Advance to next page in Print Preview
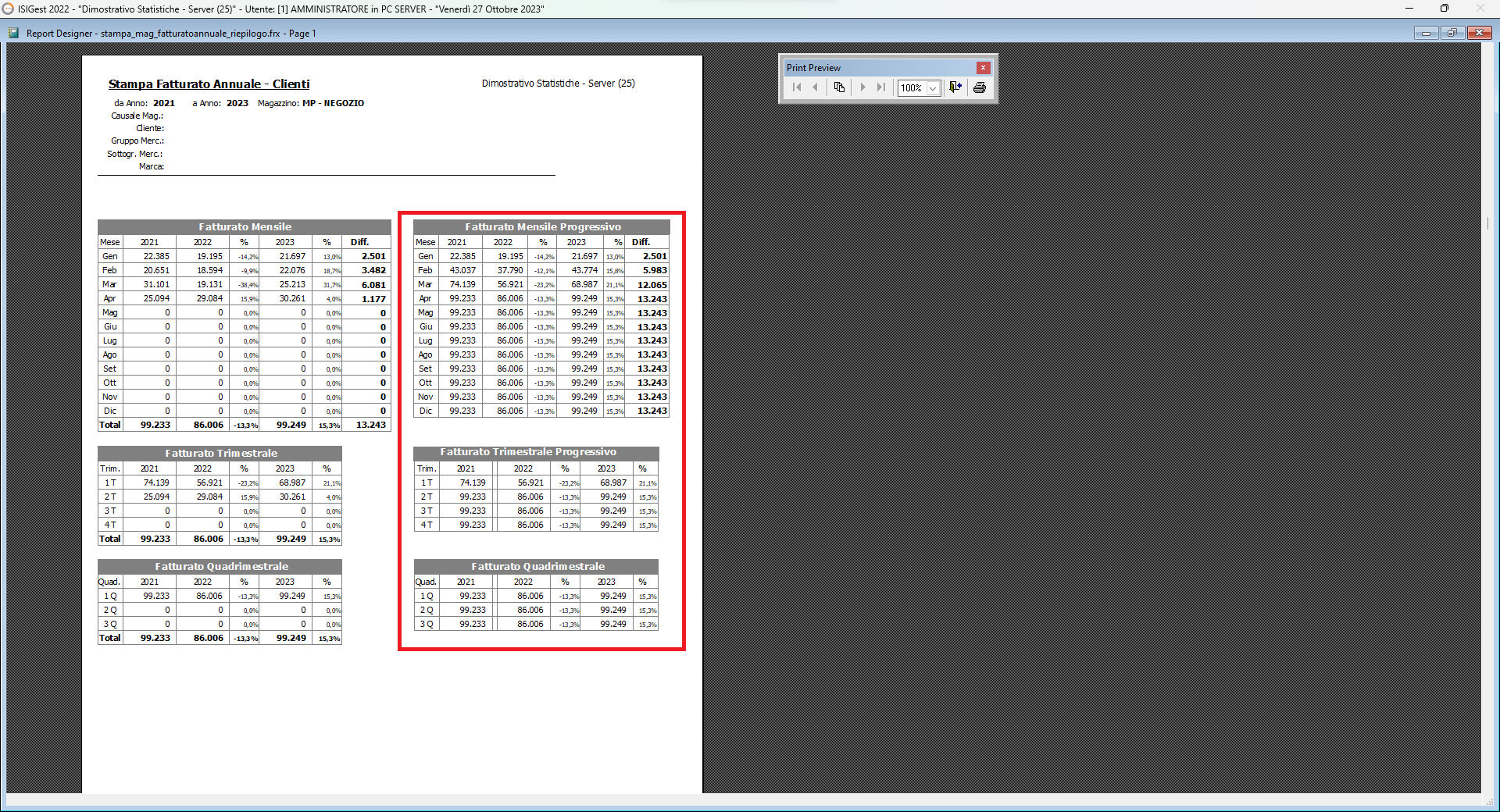This screenshot has width=1500, height=812. pos(862,87)
